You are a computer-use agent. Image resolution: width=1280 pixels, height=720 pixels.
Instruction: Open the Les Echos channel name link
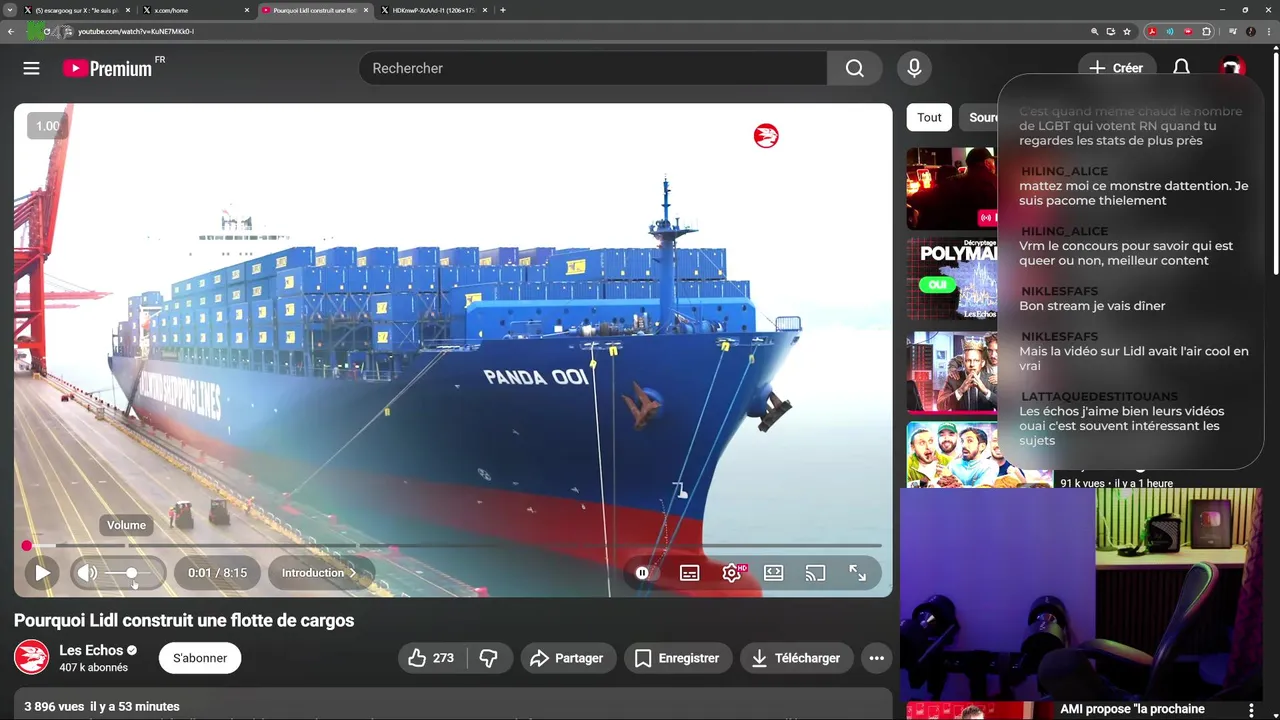click(x=91, y=650)
